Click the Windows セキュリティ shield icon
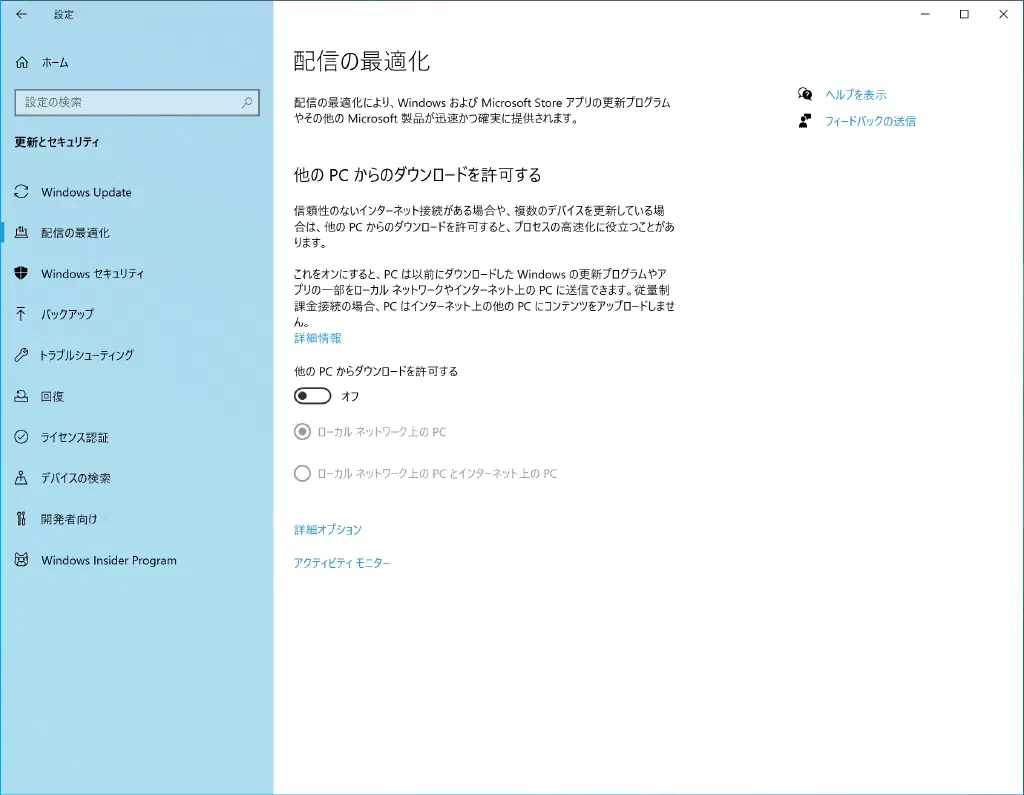Screen dimensions: 1024x795 pos(22,273)
